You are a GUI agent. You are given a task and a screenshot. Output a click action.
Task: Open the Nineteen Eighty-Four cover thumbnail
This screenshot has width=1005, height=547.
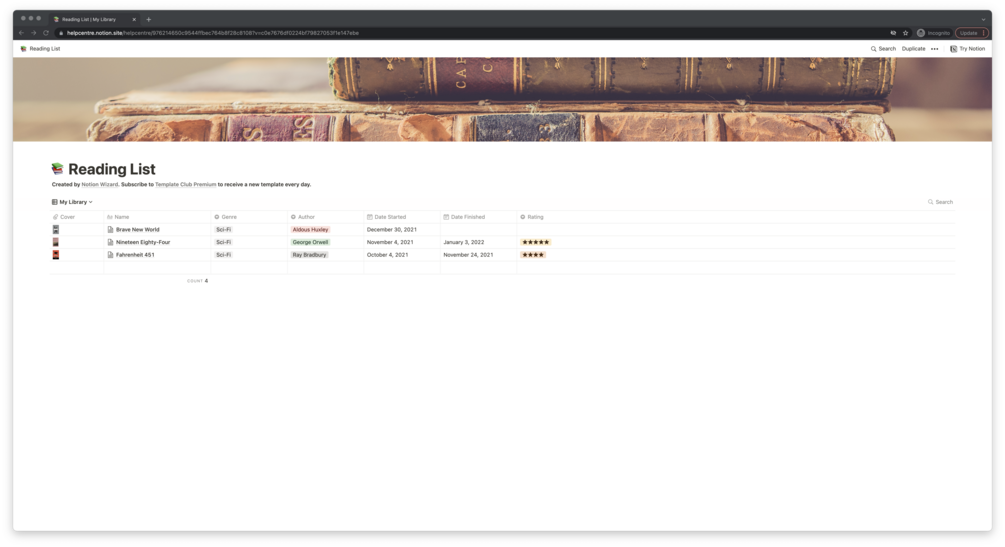tap(56, 242)
